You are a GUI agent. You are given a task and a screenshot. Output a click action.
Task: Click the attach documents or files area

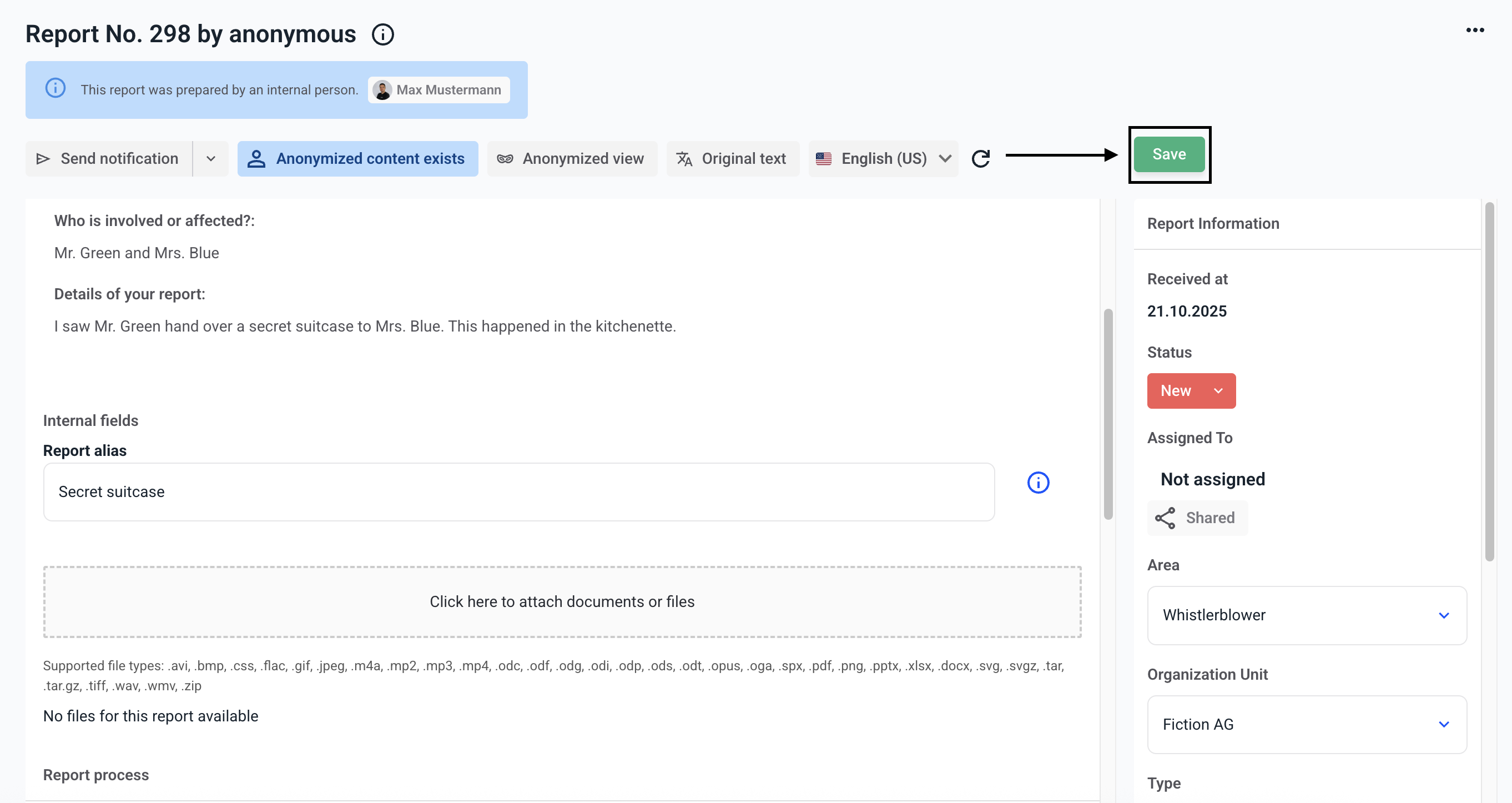coord(562,601)
